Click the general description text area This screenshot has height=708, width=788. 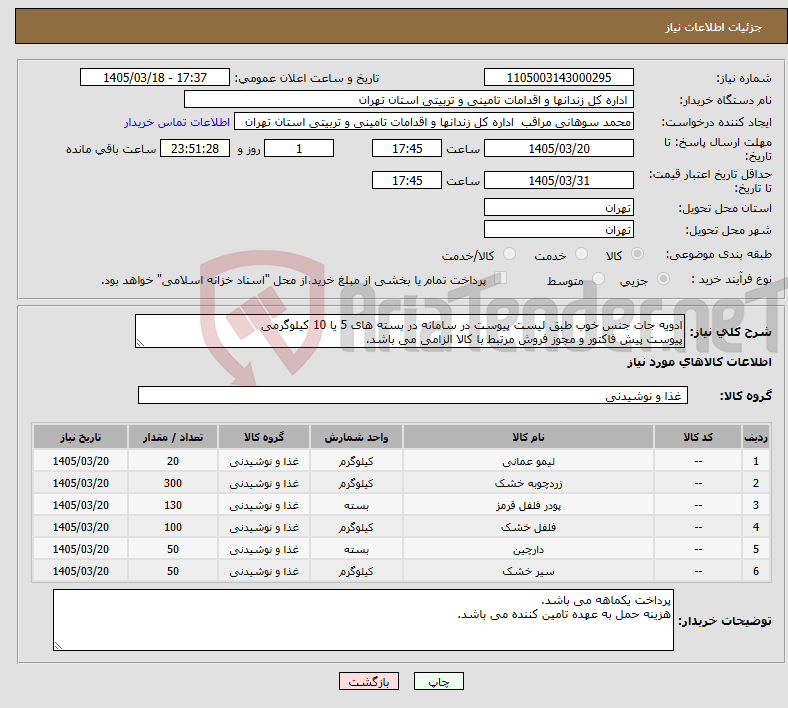click(410, 331)
